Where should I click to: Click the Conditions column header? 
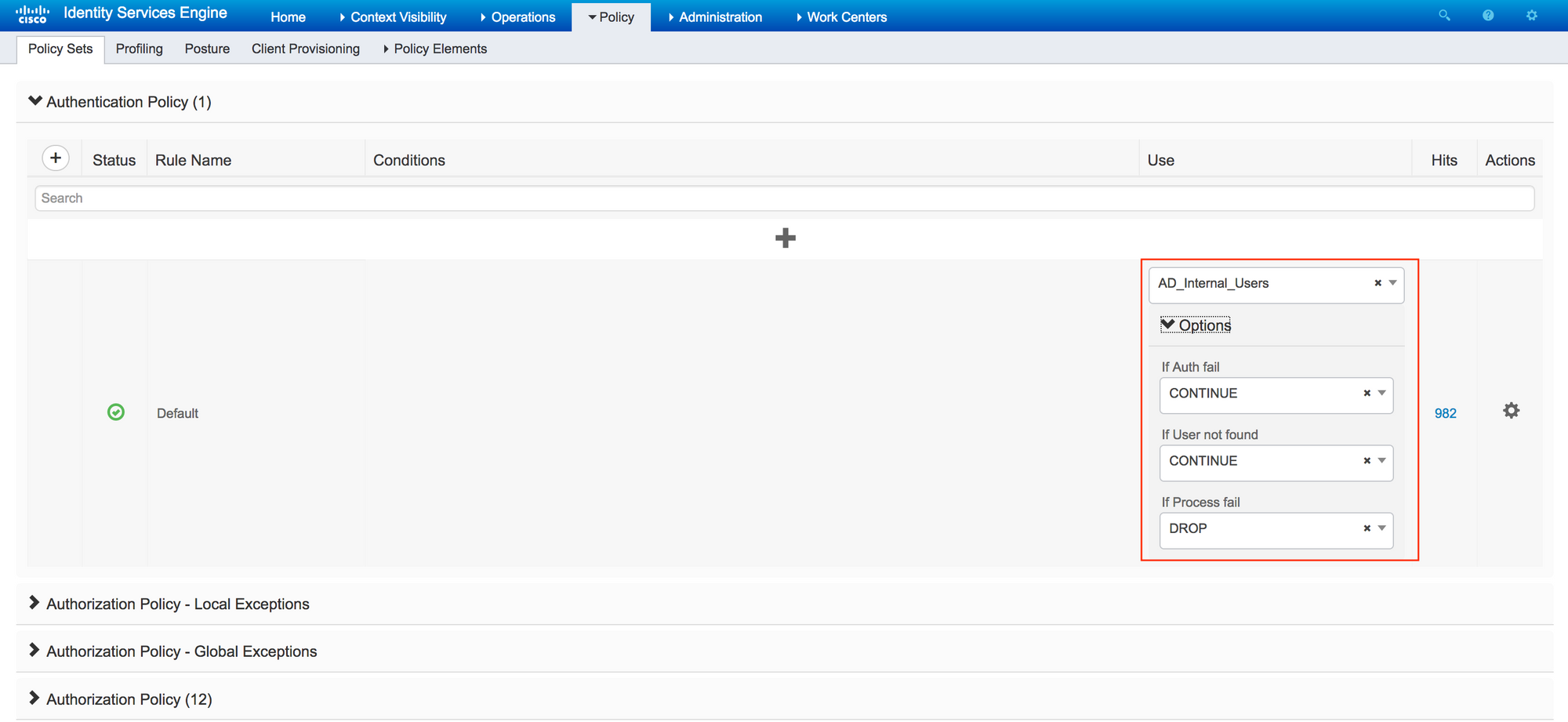tap(409, 160)
